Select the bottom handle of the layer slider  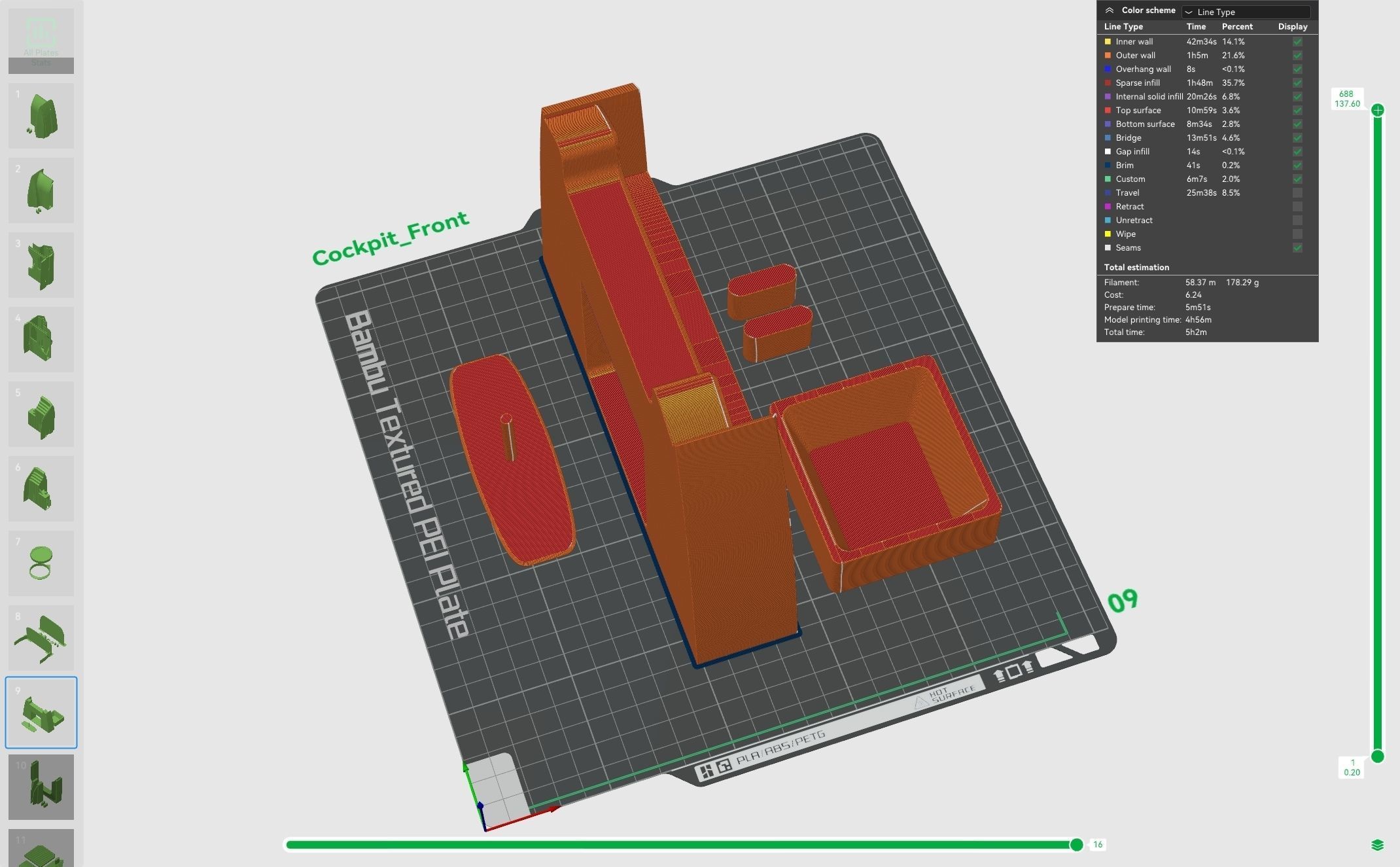[x=1378, y=756]
